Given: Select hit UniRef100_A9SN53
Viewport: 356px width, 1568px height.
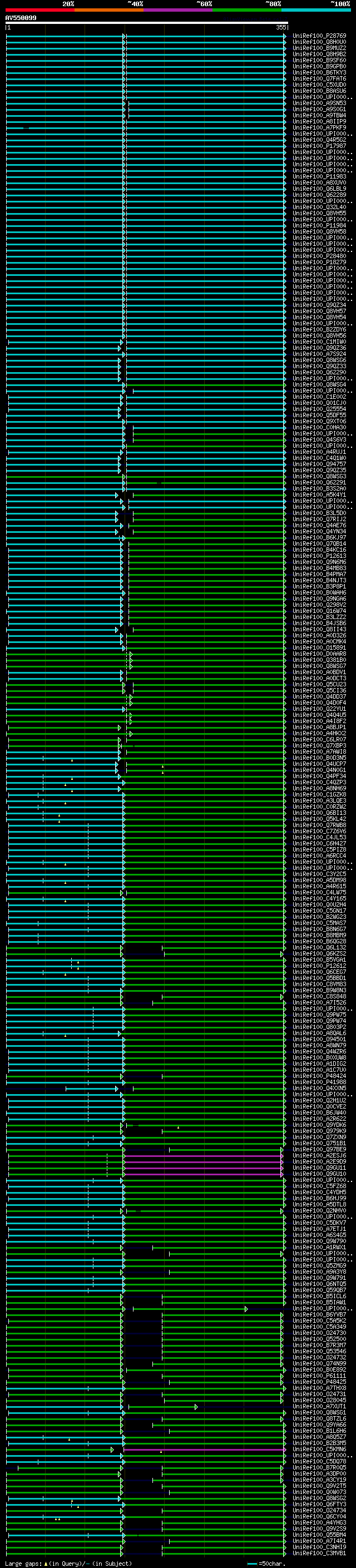Looking at the screenshot, I should pyautogui.click(x=319, y=103).
